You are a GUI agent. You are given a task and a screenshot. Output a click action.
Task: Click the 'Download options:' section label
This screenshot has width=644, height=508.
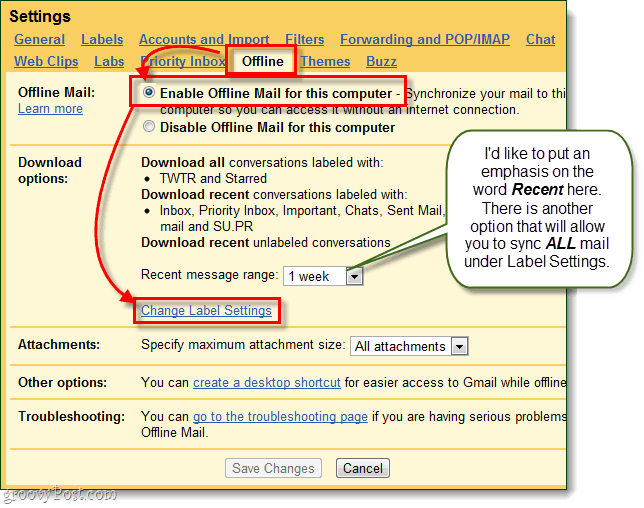(50, 170)
